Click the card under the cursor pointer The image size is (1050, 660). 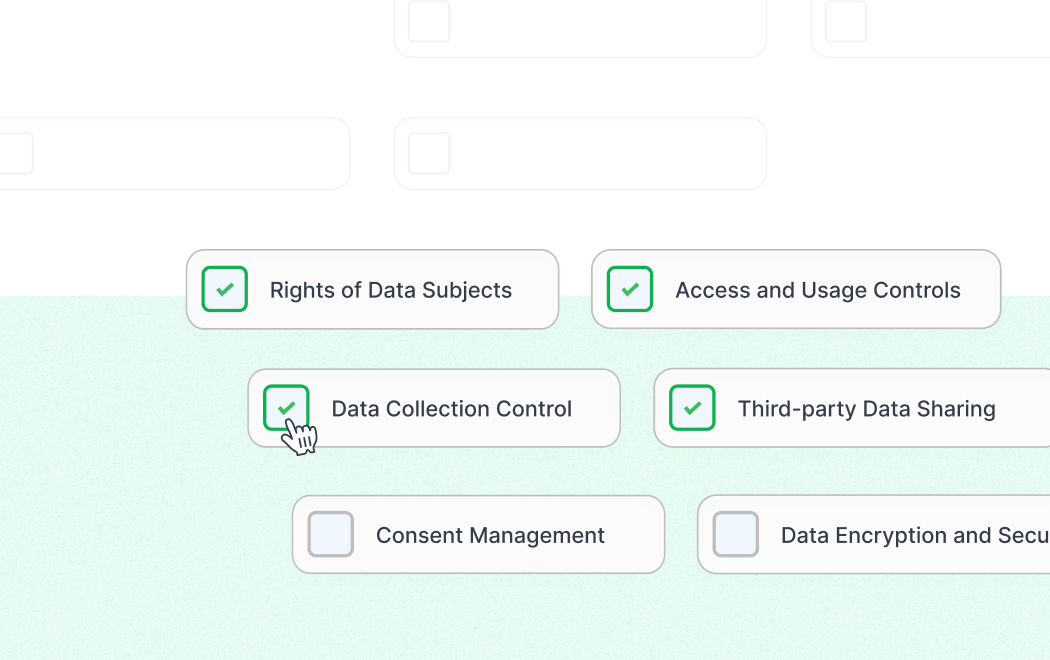[434, 408]
